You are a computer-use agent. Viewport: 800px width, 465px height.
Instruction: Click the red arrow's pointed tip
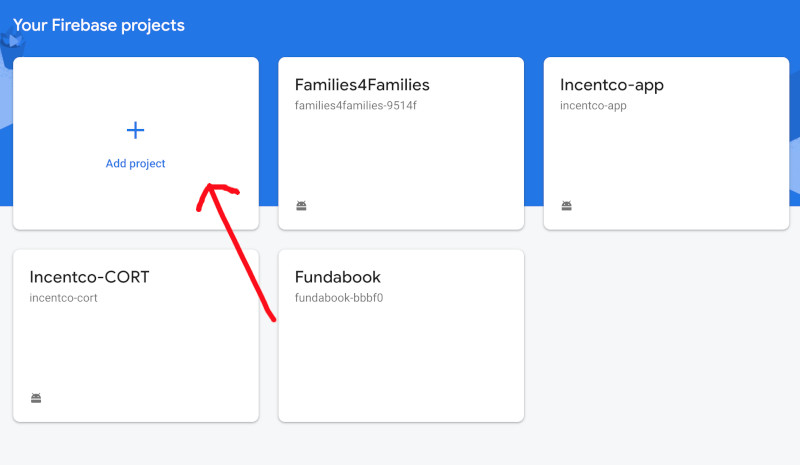pos(209,186)
